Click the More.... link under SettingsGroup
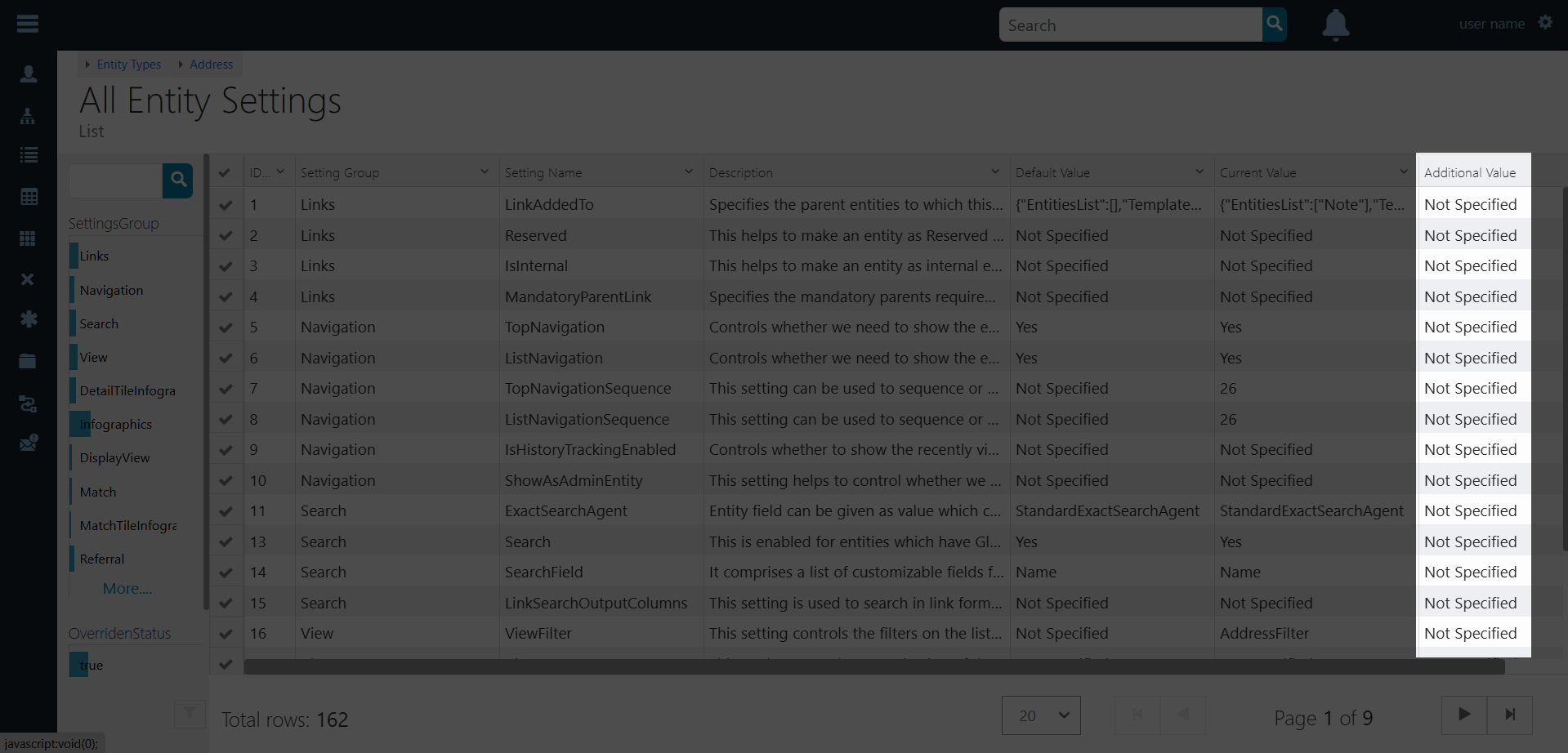 pos(127,589)
